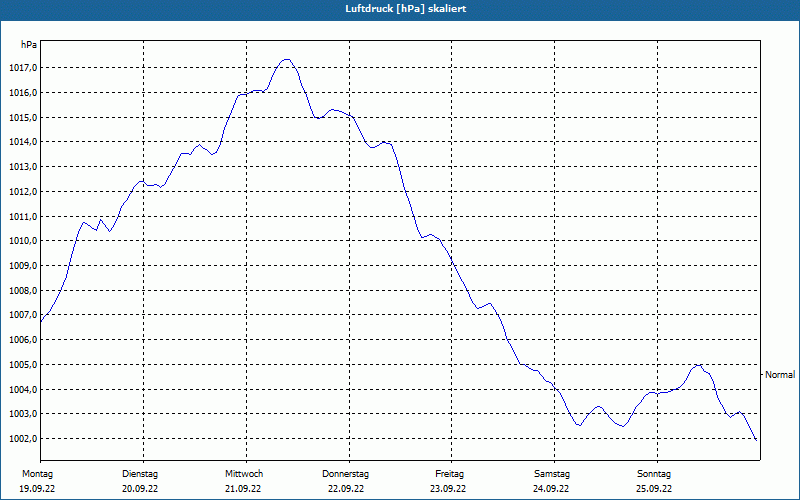800x500 pixels.
Task: Click the 1014,0 axis value
Action: [23, 142]
